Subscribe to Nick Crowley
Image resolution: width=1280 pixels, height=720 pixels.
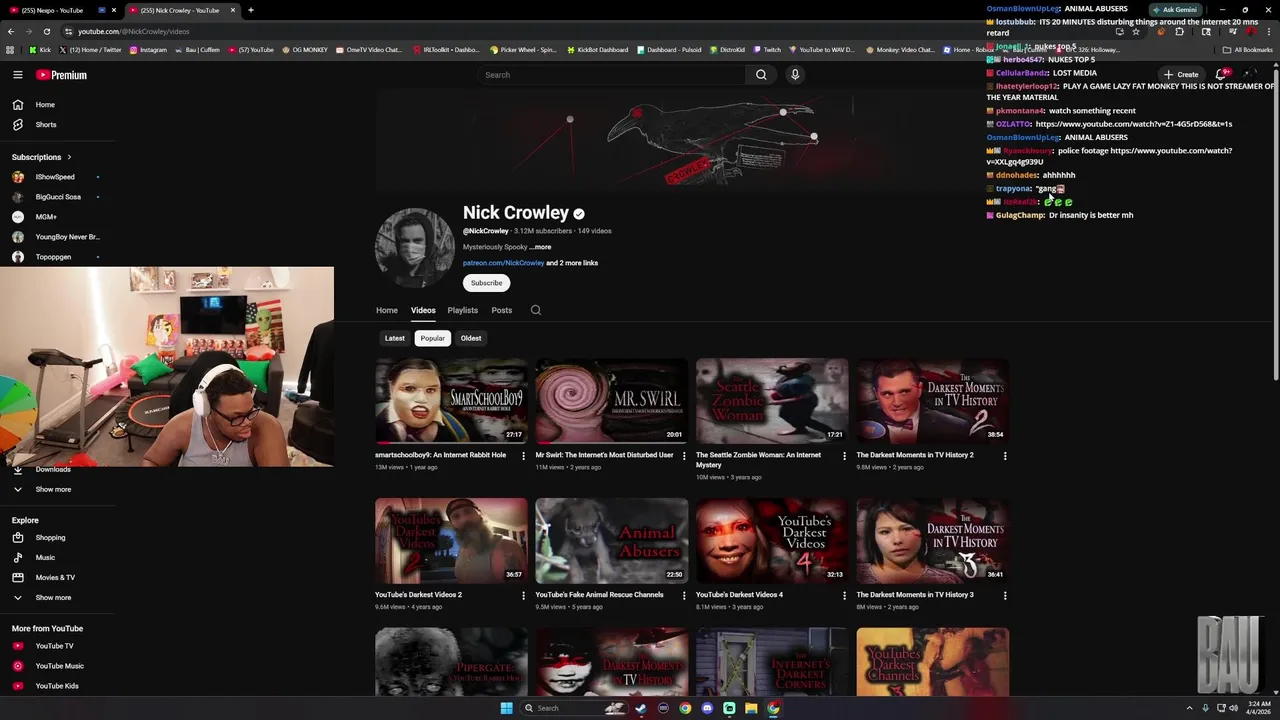pyautogui.click(x=487, y=283)
